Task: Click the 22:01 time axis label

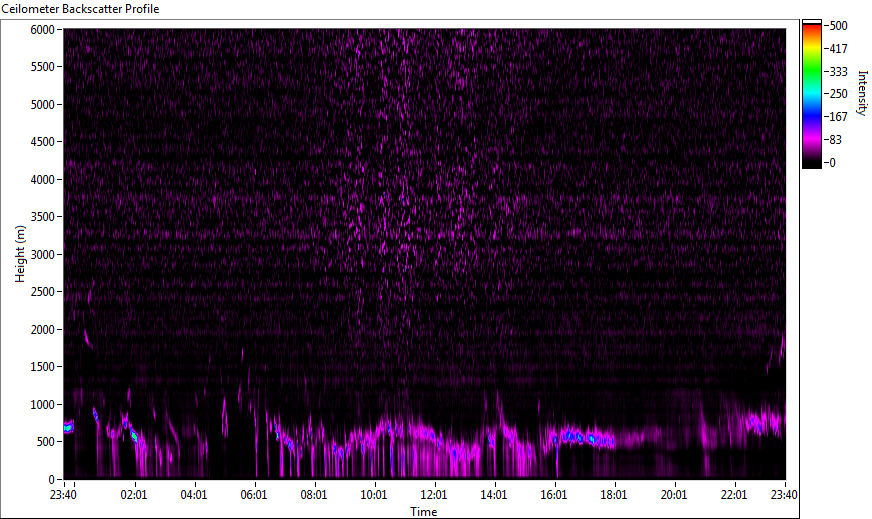Action: (734, 495)
